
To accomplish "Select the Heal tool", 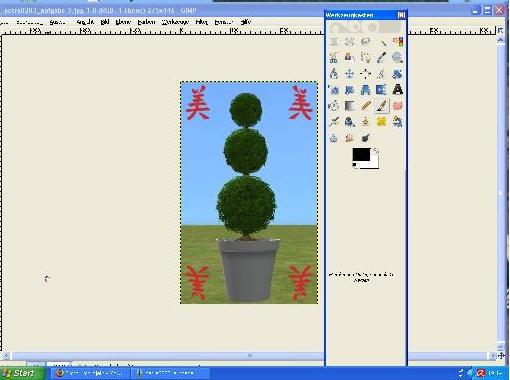I will pos(382,122).
